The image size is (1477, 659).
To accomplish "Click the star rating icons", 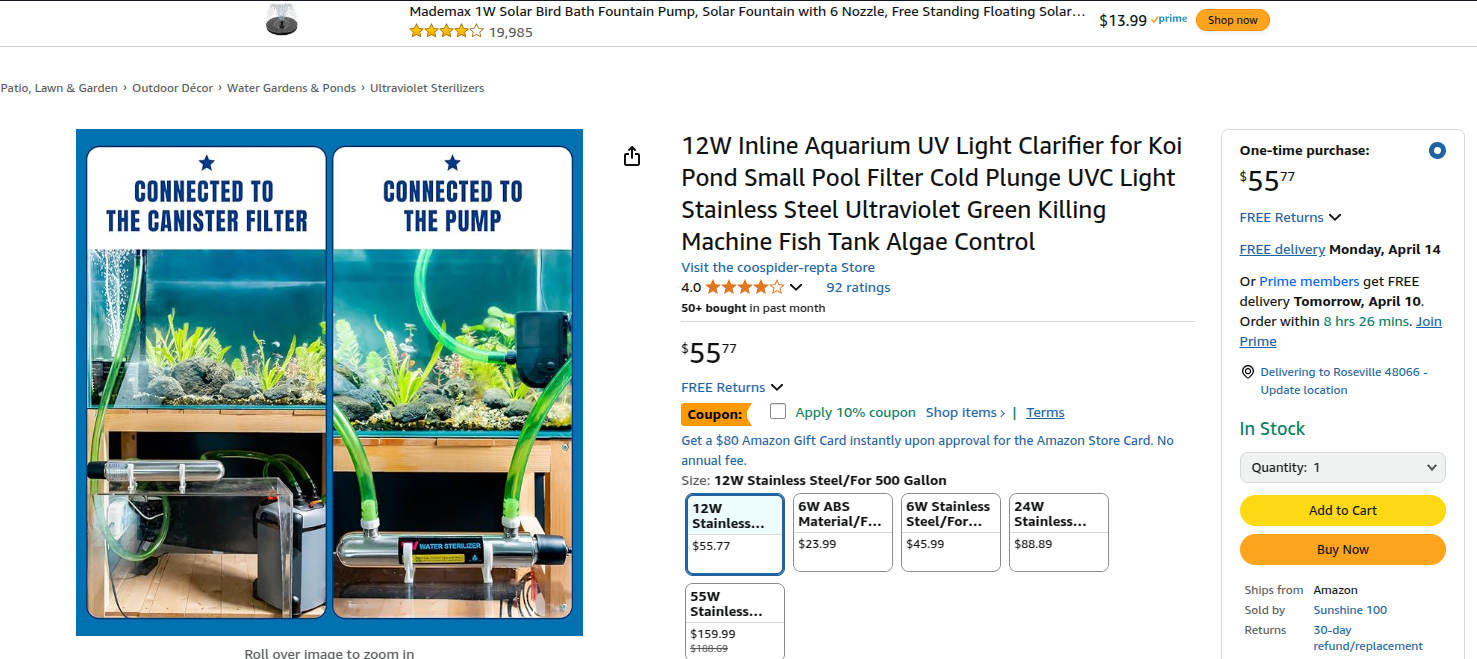I will [744, 288].
